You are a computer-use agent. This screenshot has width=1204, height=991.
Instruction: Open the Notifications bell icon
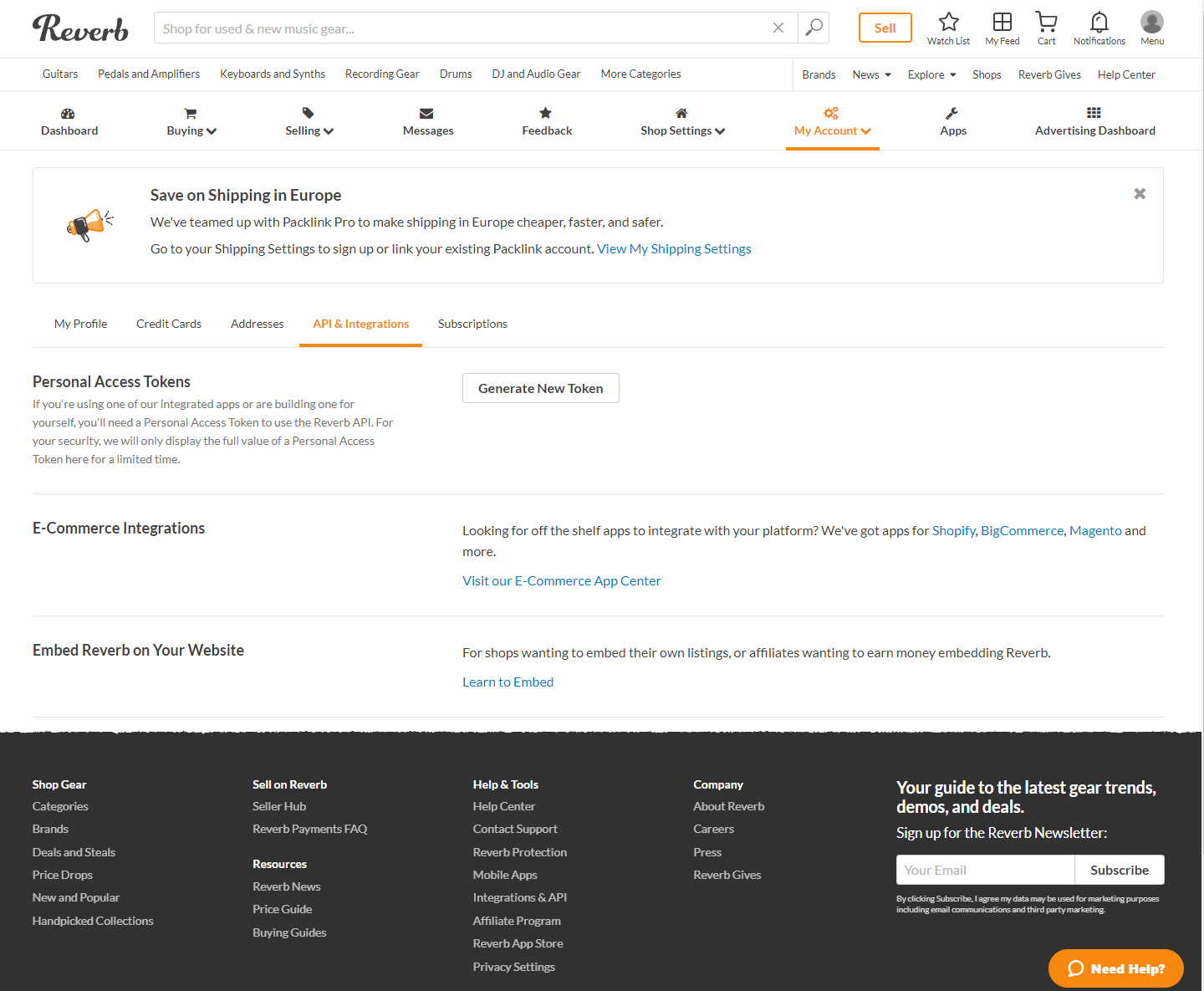tap(1099, 22)
